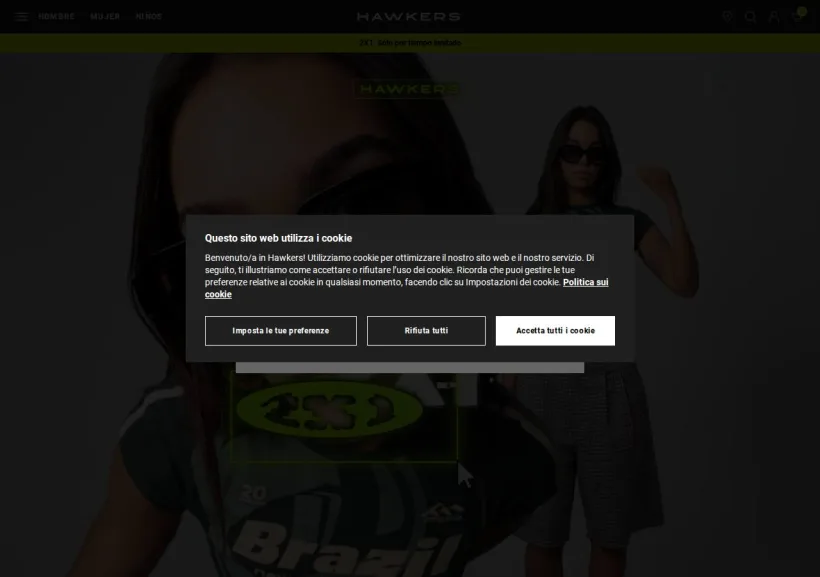
Task: Open the shopping cart icon
Action: [798, 16]
